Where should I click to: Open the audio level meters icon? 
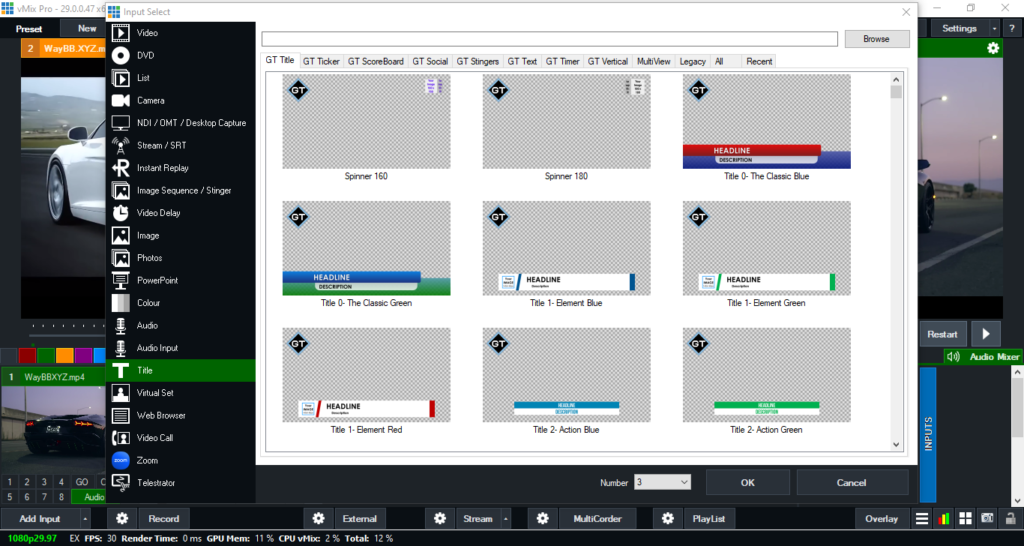click(944, 519)
